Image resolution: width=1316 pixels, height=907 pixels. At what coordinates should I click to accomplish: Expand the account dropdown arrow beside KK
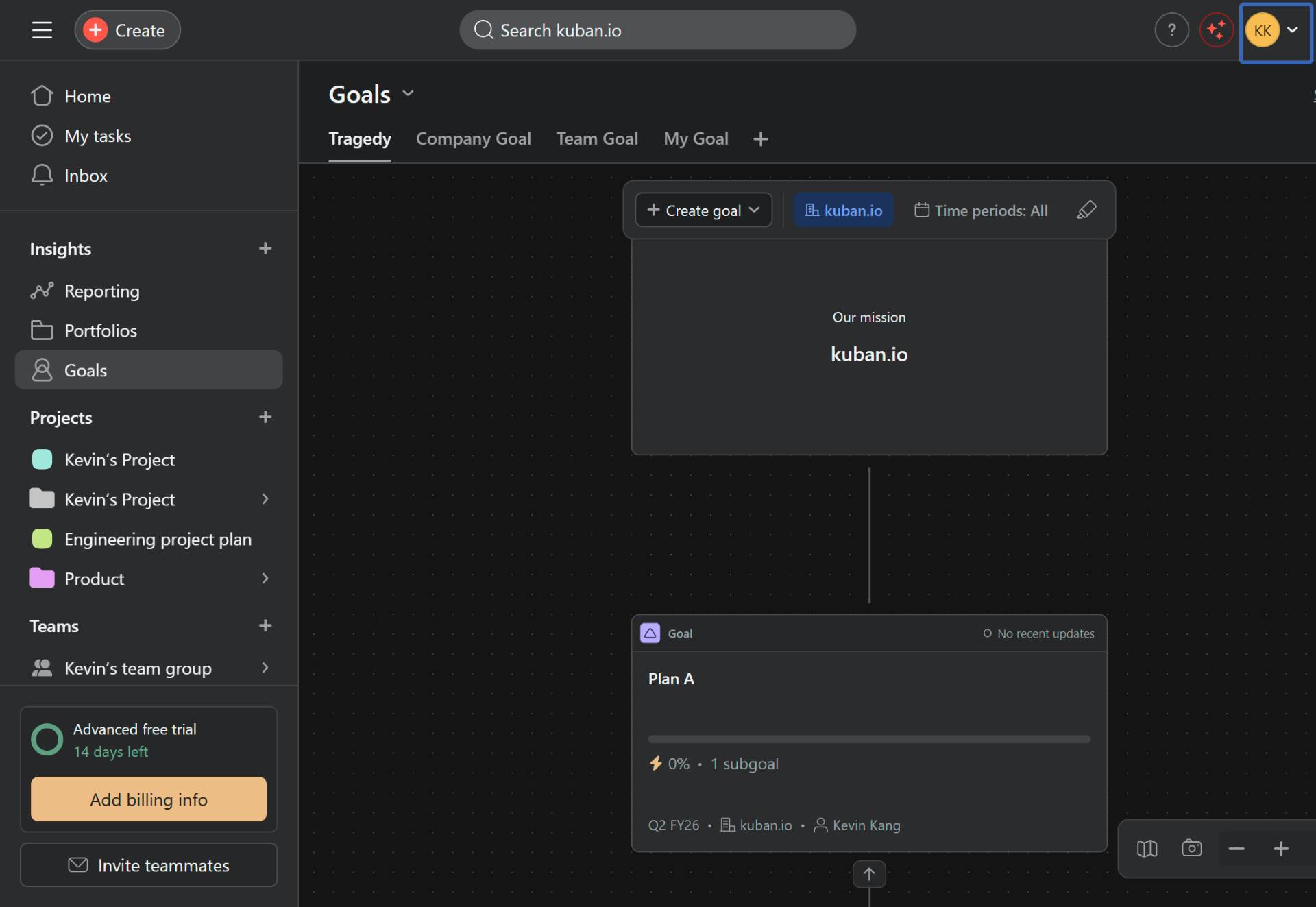click(x=1293, y=30)
